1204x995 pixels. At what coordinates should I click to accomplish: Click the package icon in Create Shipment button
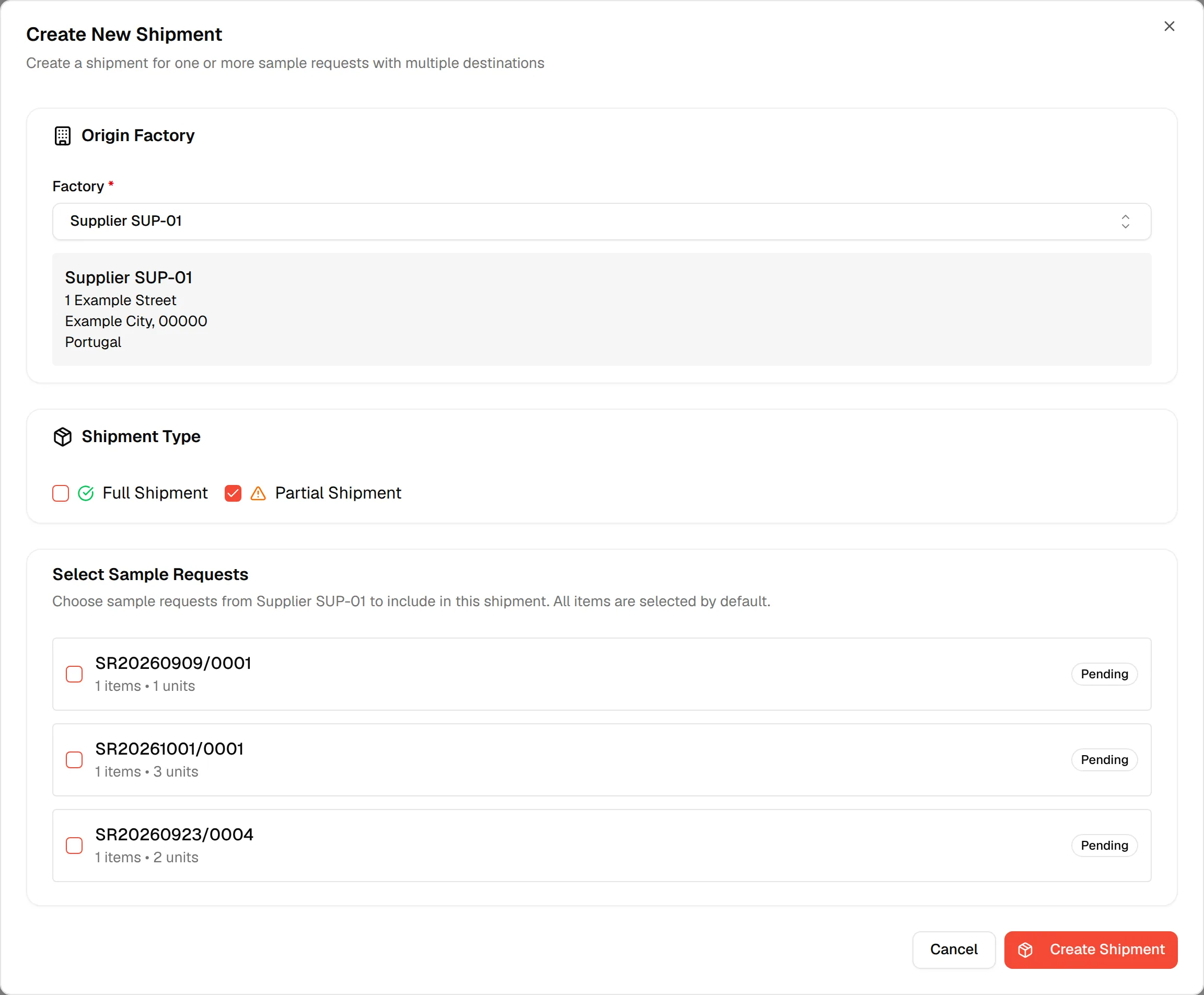[x=1025, y=950]
